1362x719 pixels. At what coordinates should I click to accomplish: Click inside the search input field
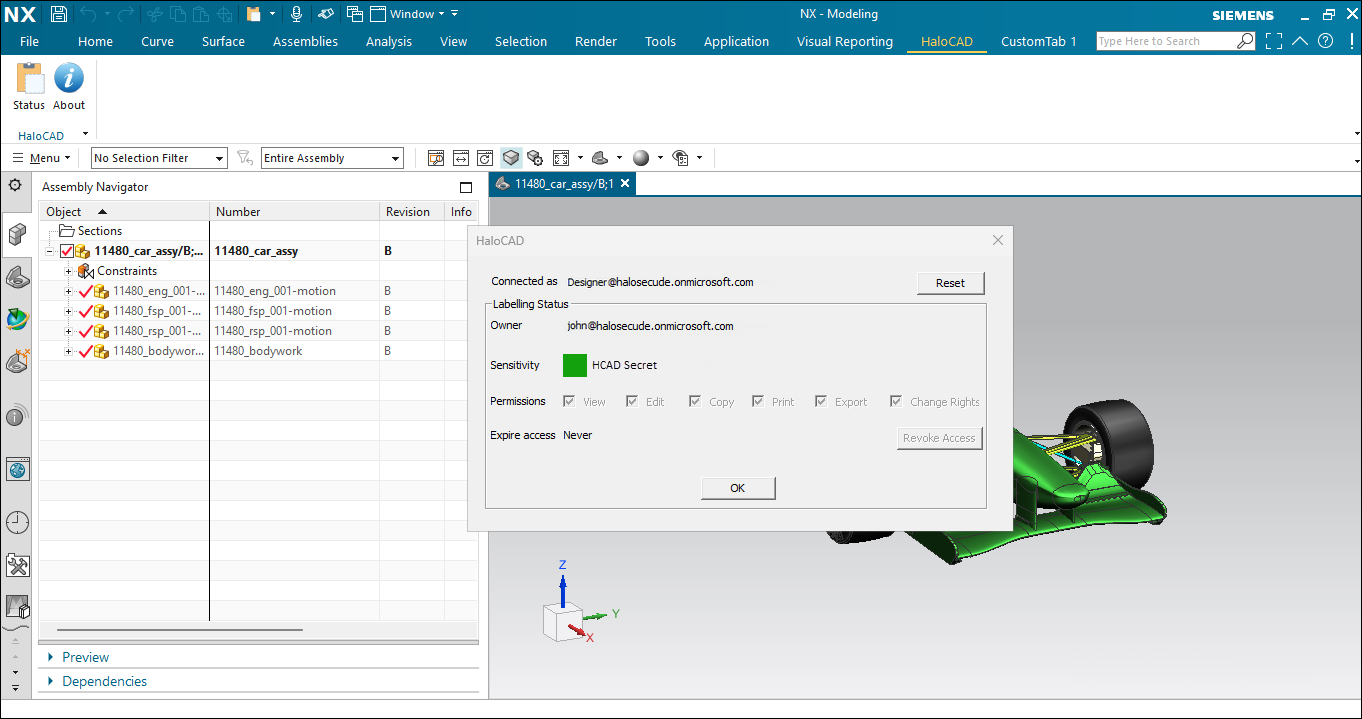[1165, 40]
